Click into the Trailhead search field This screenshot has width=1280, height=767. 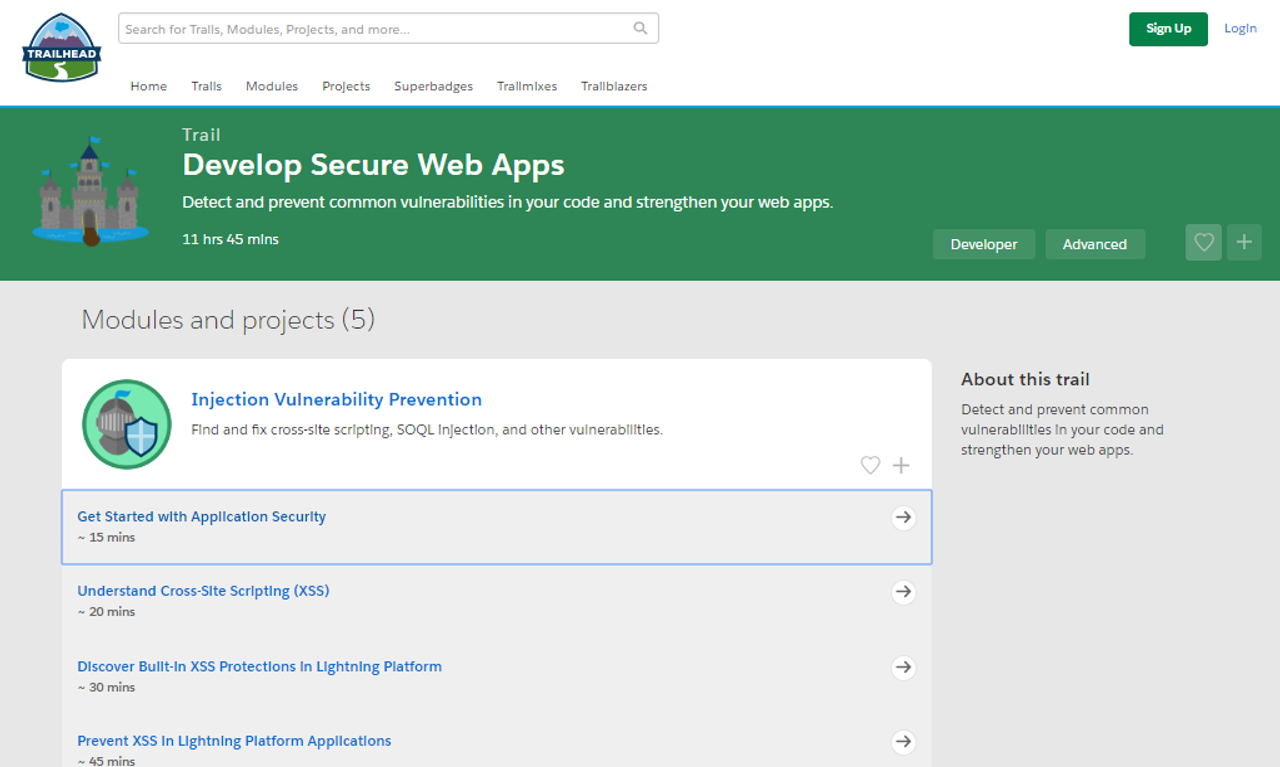point(375,29)
